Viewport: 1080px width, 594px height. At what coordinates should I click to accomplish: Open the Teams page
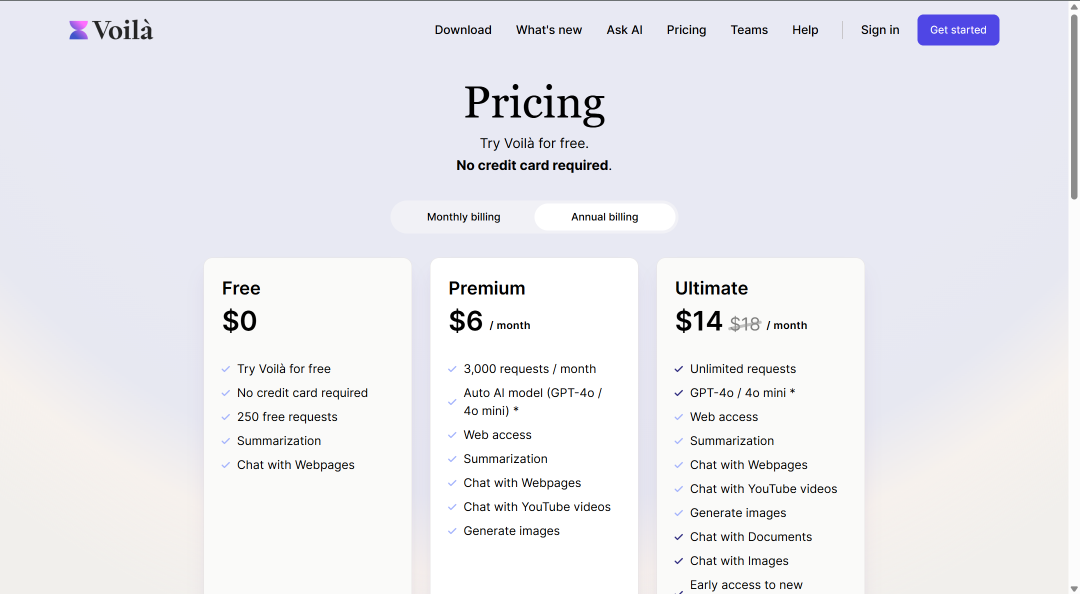pos(749,30)
